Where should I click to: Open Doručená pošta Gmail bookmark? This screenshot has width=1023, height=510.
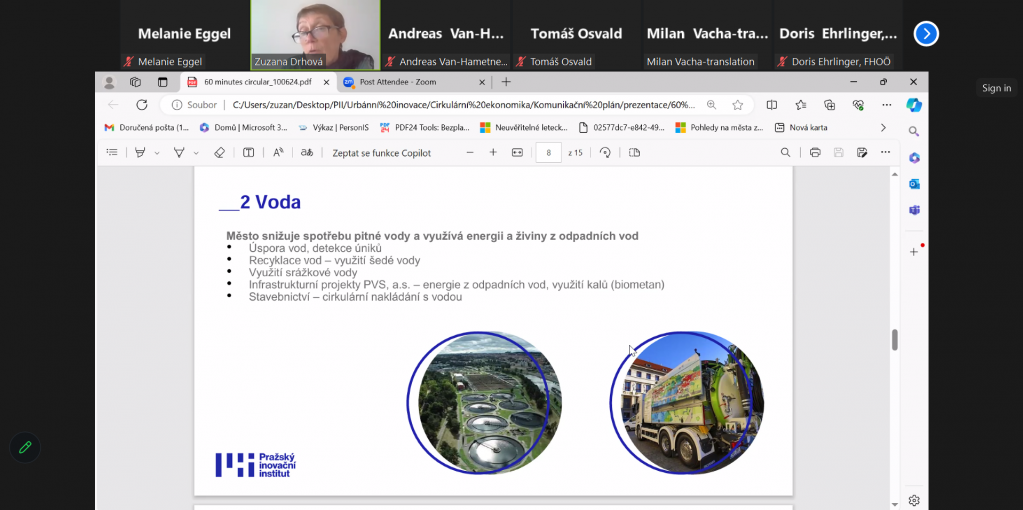pyautogui.click(x=147, y=128)
